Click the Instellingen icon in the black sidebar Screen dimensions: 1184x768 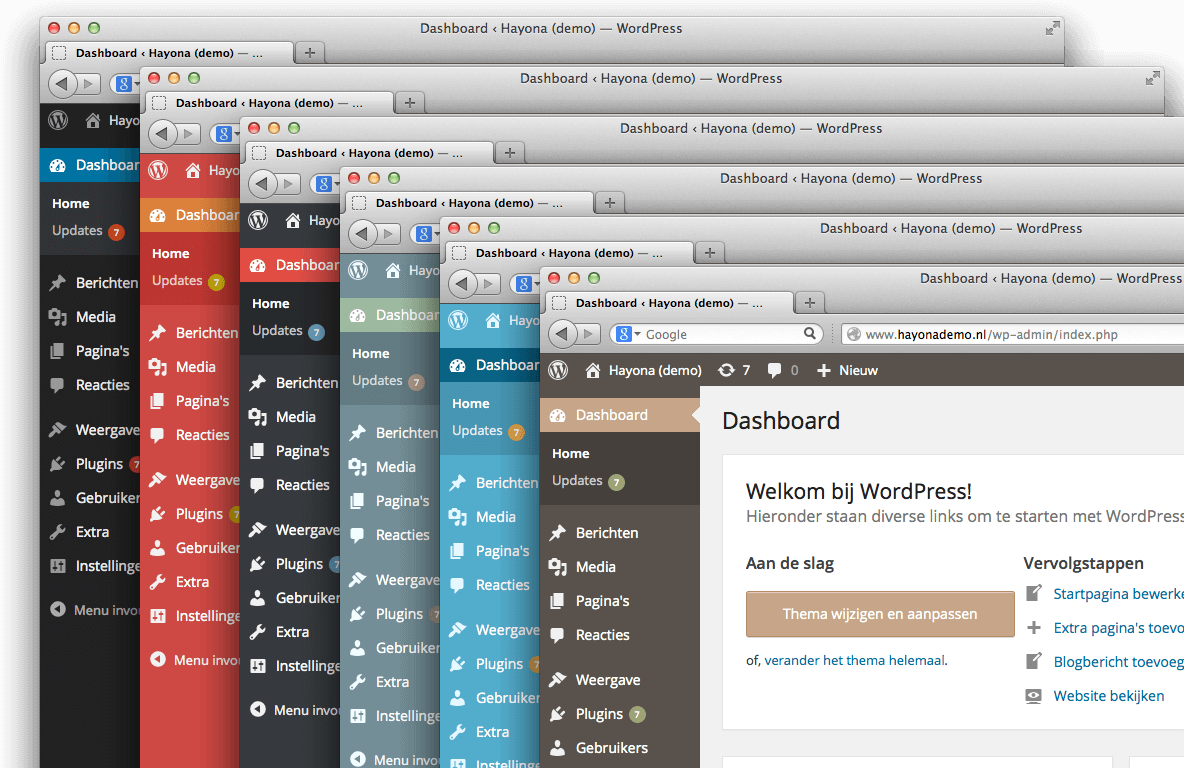click(57, 566)
